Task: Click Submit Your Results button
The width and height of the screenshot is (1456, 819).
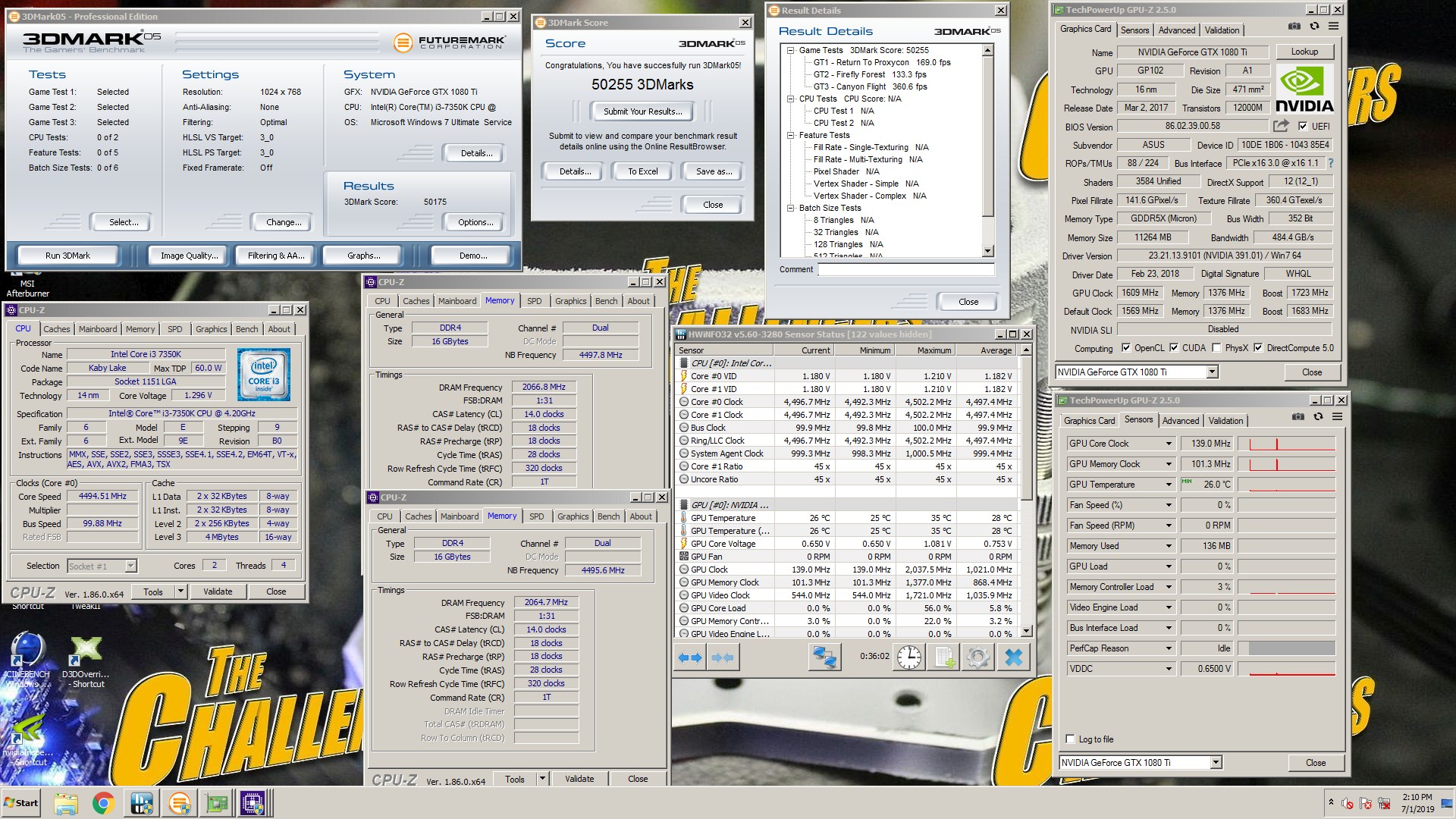Action: pos(642,111)
